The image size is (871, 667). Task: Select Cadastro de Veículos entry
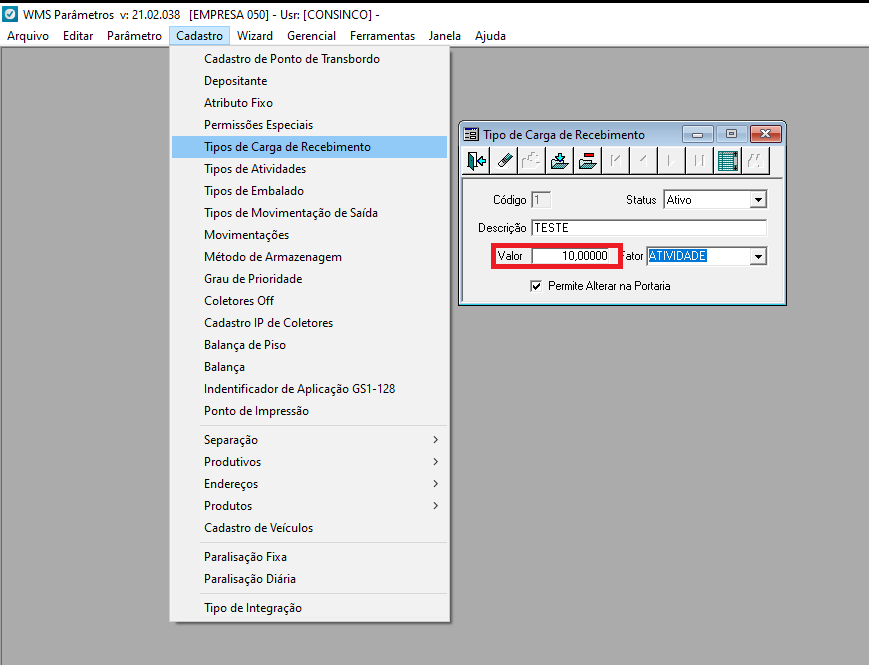click(x=309, y=528)
